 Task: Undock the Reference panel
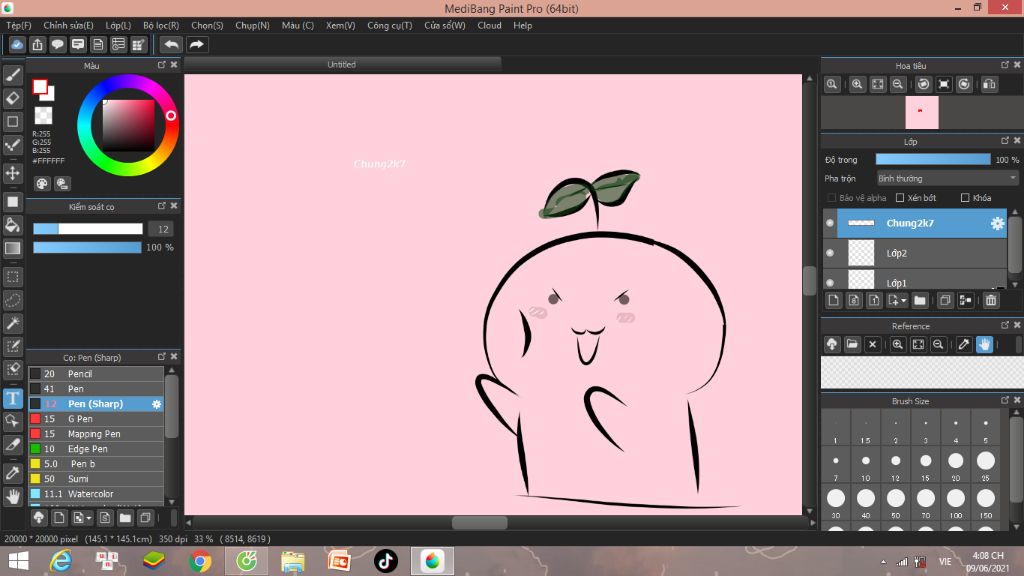click(x=1004, y=325)
